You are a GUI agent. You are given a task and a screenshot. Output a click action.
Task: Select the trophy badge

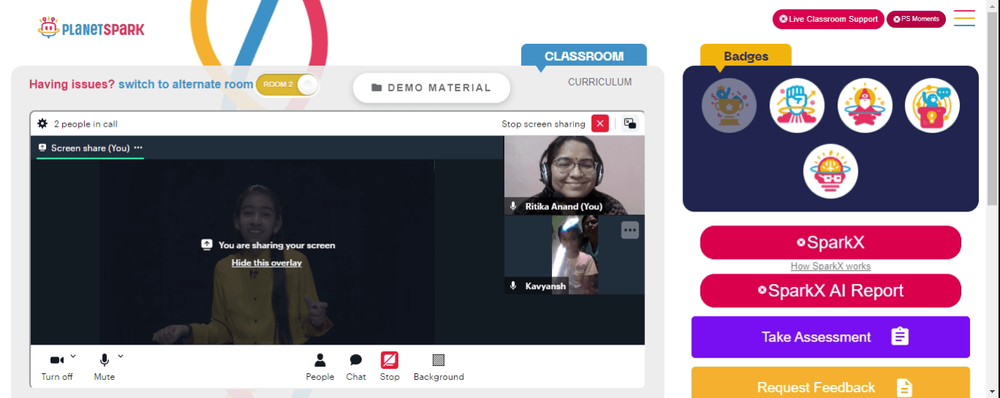coord(729,105)
